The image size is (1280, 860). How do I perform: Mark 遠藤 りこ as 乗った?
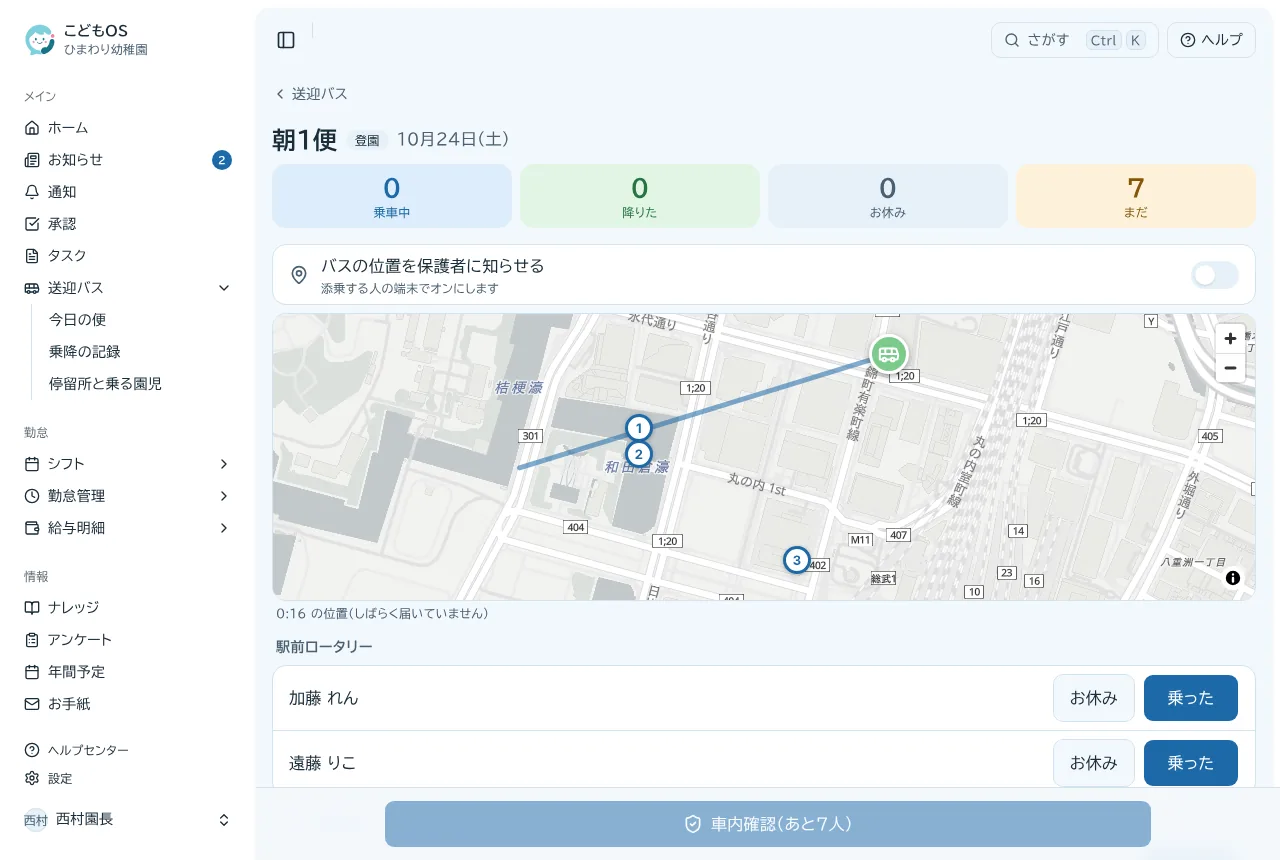pyautogui.click(x=1190, y=763)
